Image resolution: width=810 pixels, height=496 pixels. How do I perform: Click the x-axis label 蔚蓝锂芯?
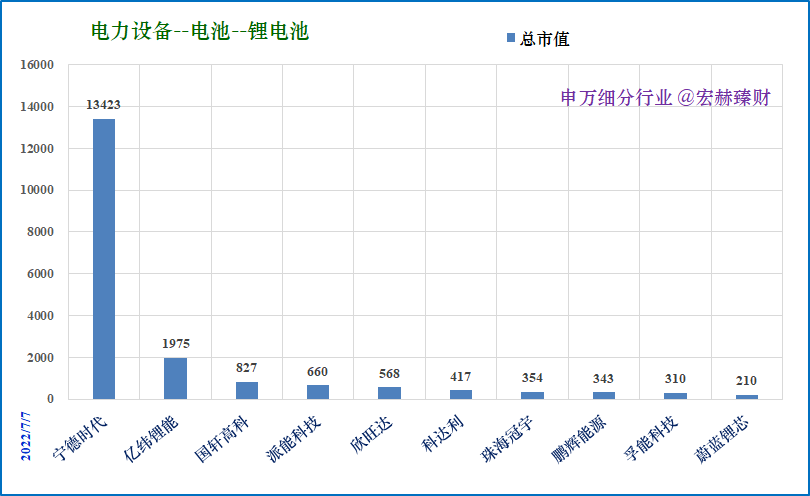click(x=722, y=439)
